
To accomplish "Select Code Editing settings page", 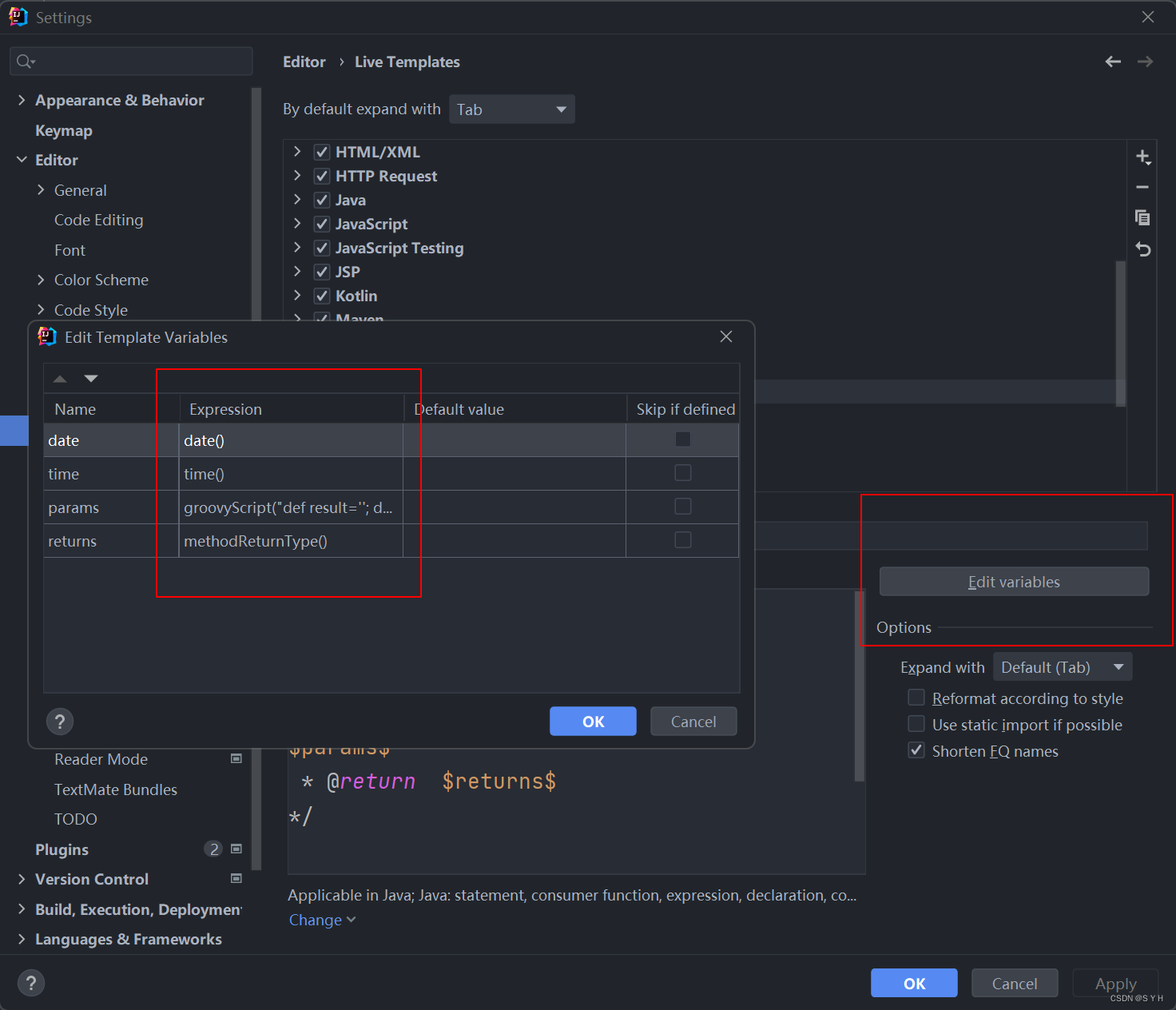I will click(x=99, y=220).
